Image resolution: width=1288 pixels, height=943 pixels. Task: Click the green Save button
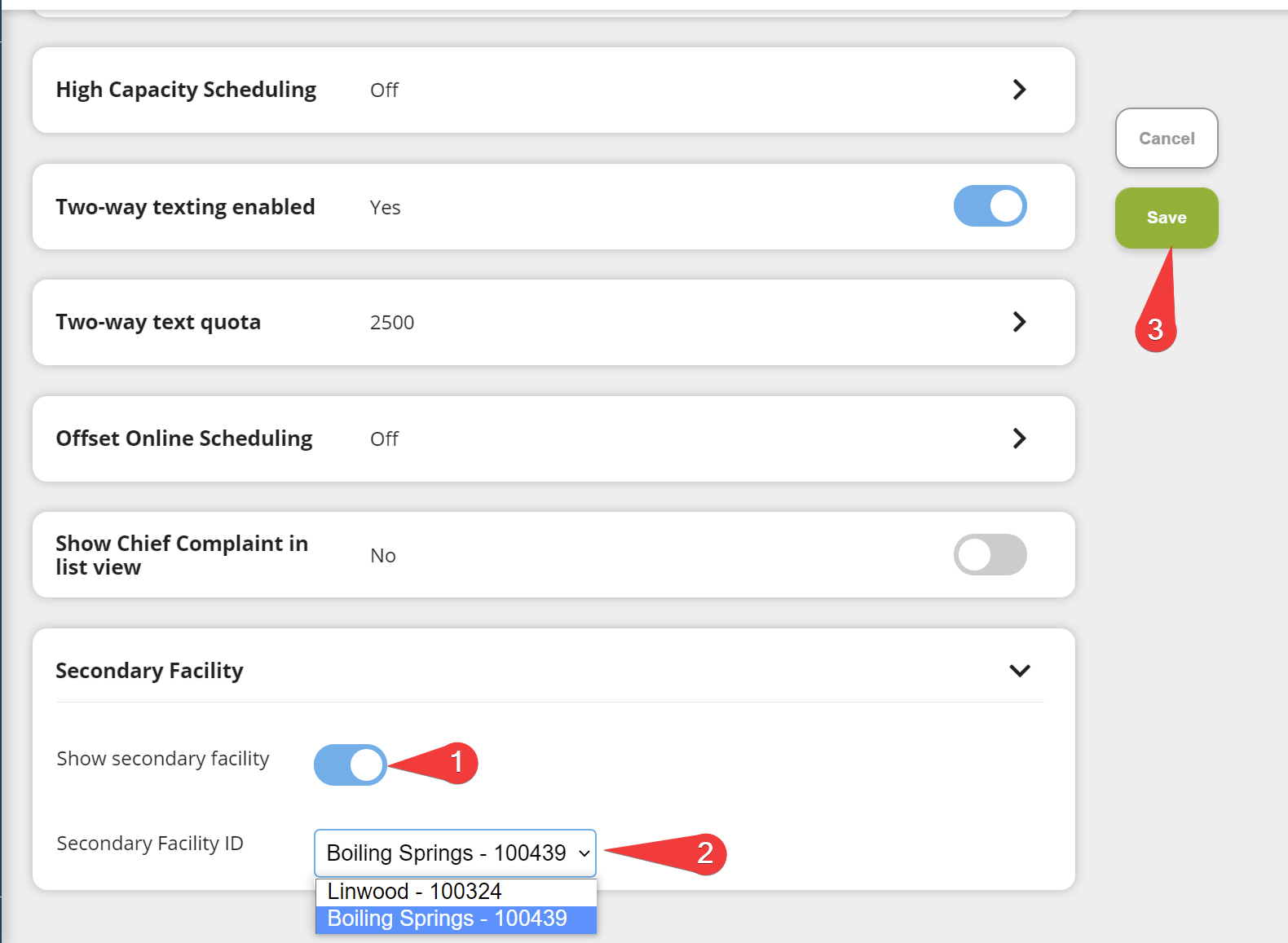pos(1166,218)
